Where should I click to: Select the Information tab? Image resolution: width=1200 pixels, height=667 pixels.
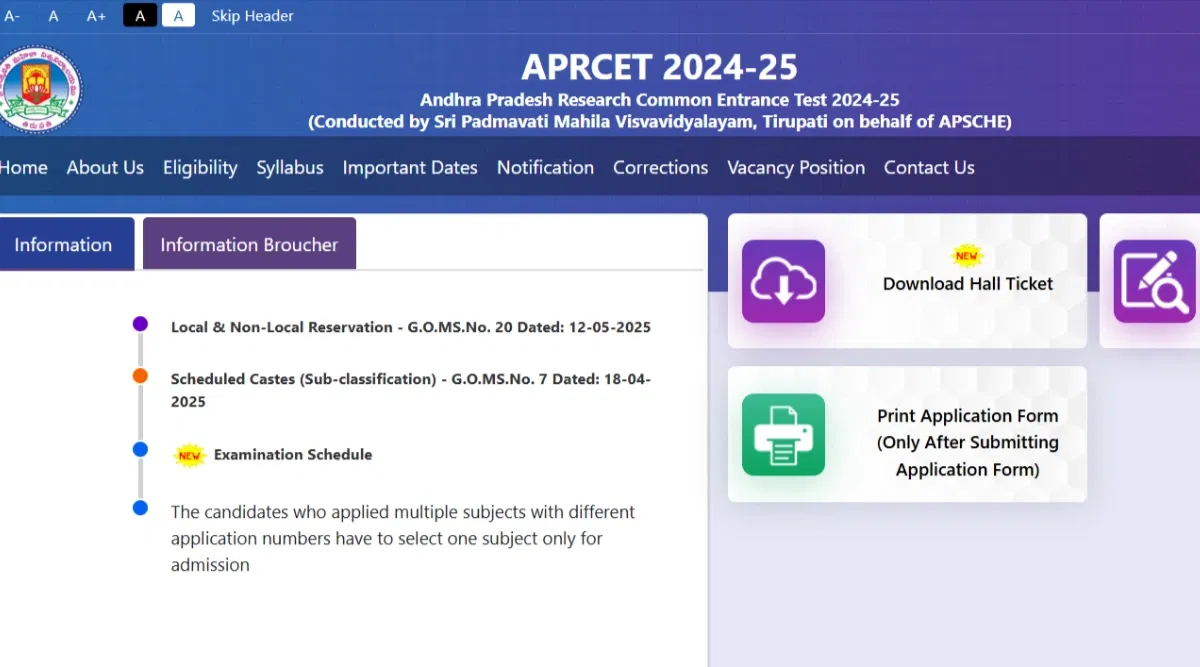pos(63,244)
